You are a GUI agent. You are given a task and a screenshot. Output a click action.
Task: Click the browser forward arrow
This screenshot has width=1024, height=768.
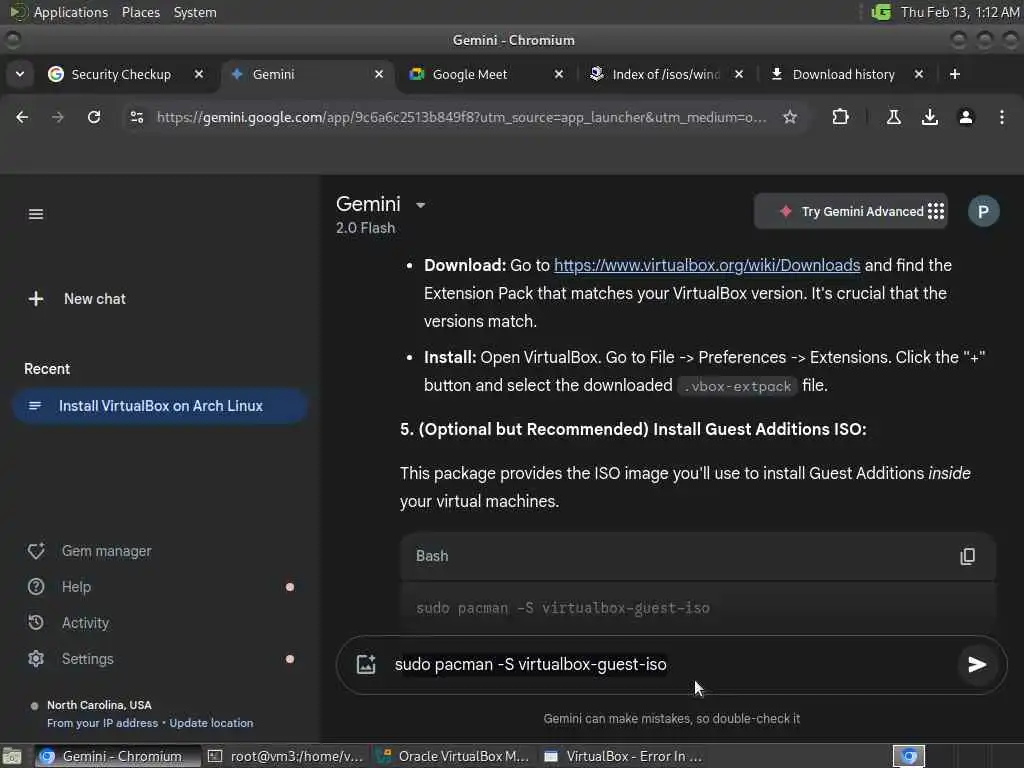point(58,118)
